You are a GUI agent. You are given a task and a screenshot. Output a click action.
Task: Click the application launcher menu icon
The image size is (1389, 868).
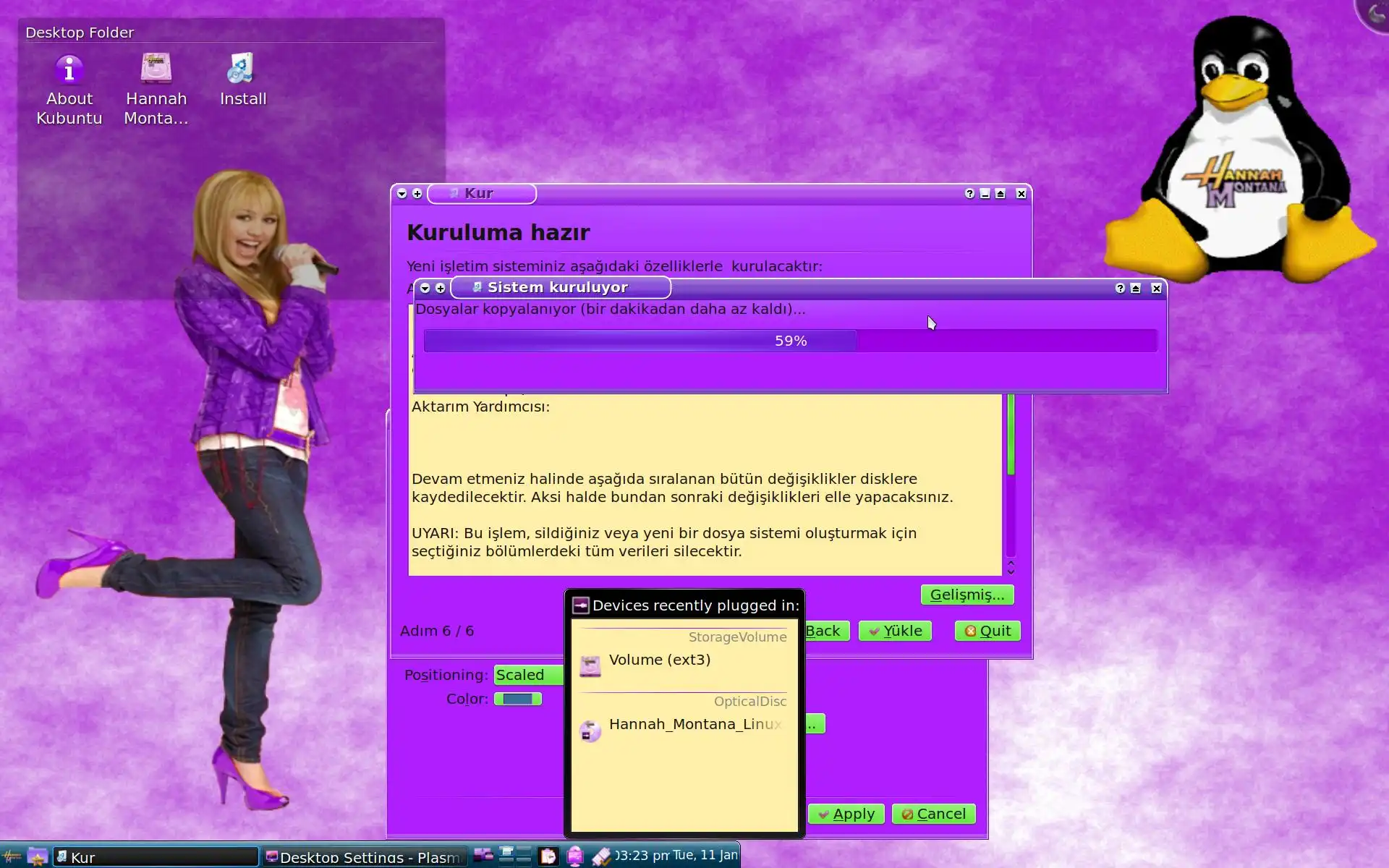click(12, 856)
